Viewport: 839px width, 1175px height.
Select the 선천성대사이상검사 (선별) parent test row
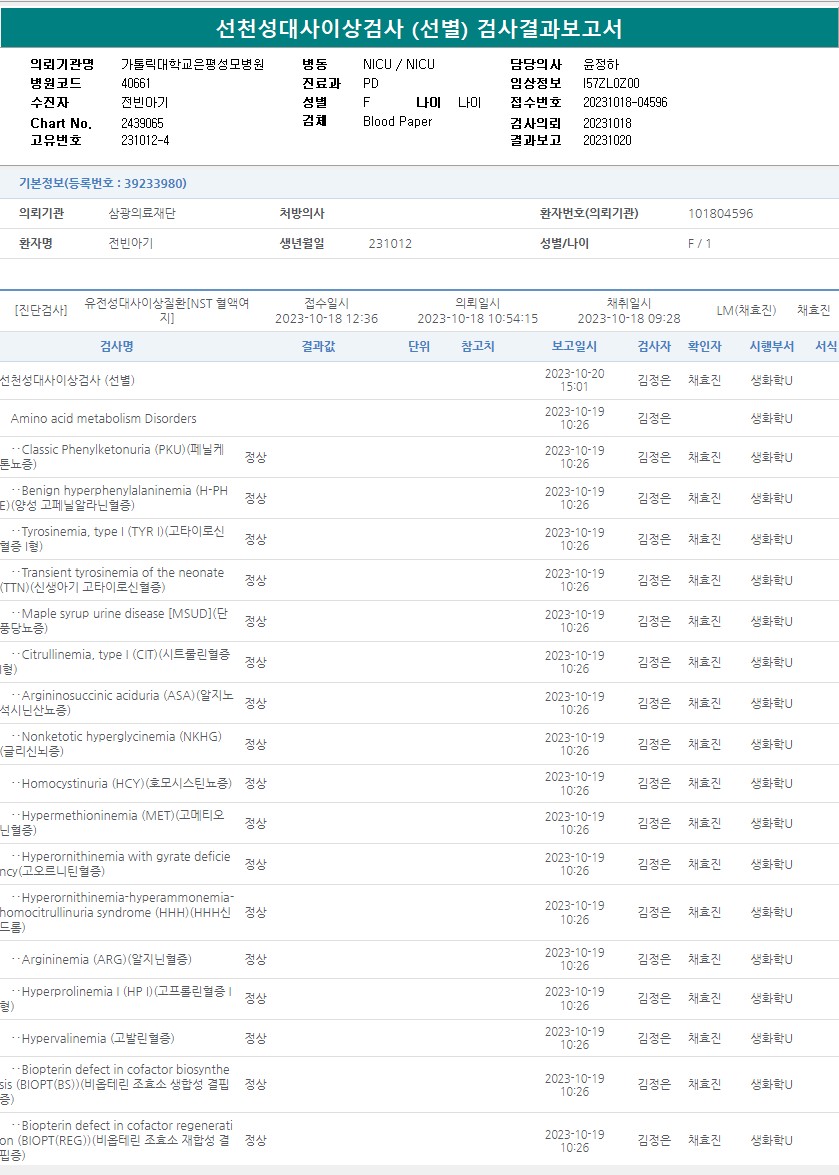click(67, 380)
